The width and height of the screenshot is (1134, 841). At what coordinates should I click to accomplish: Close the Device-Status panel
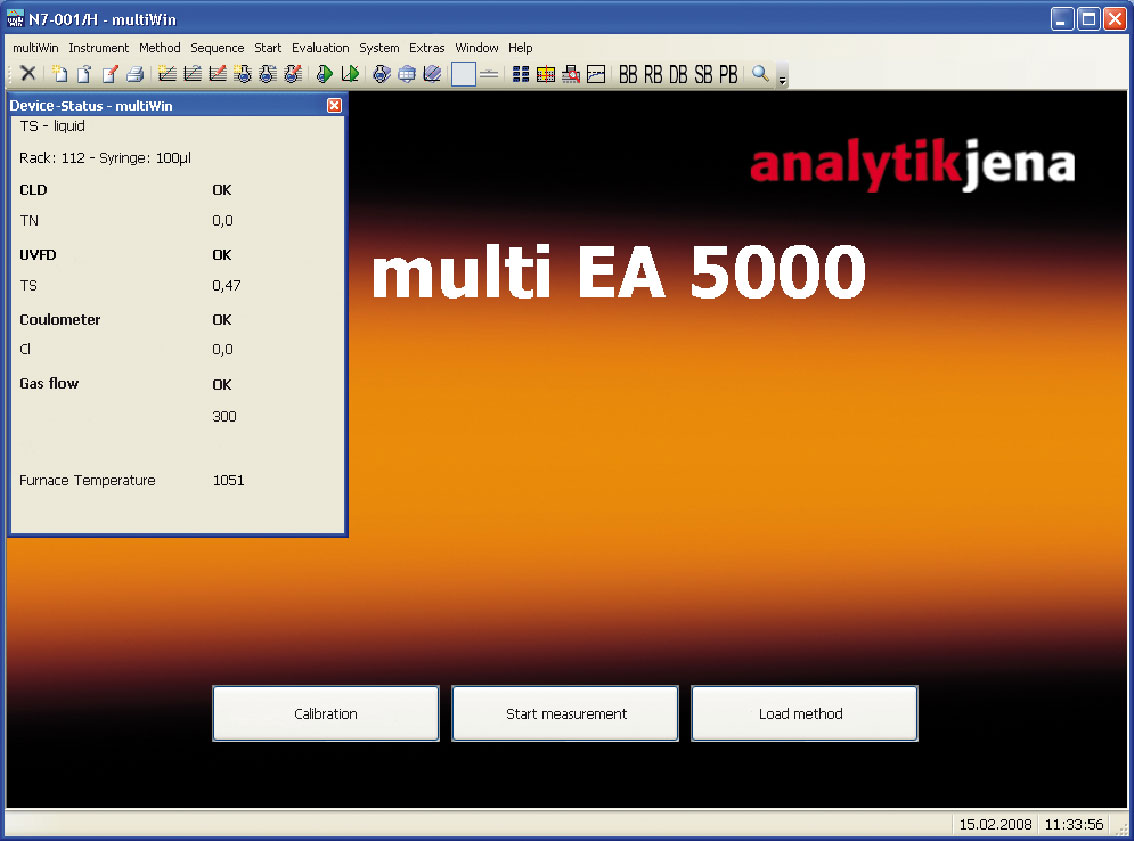click(334, 106)
